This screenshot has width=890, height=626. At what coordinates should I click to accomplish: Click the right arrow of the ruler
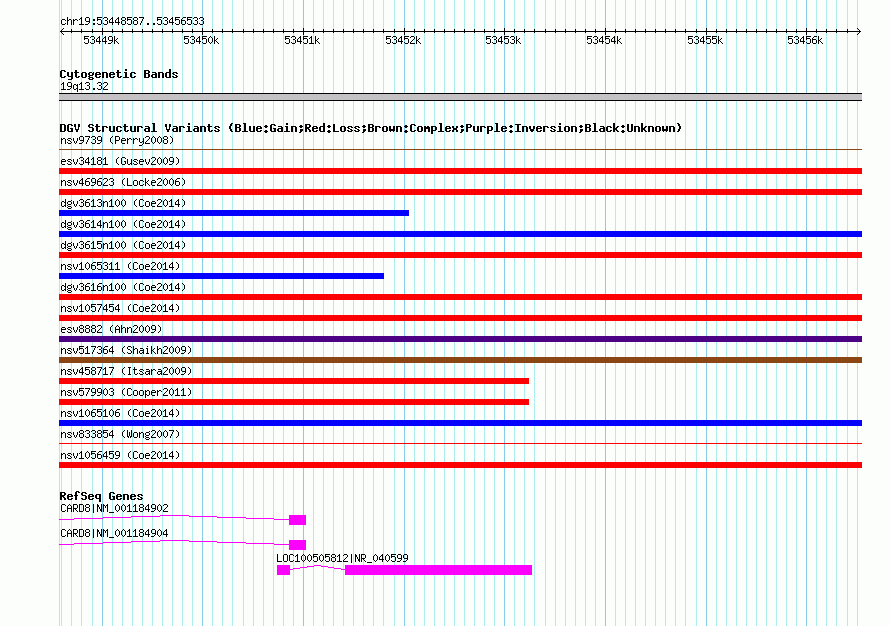click(859, 32)
